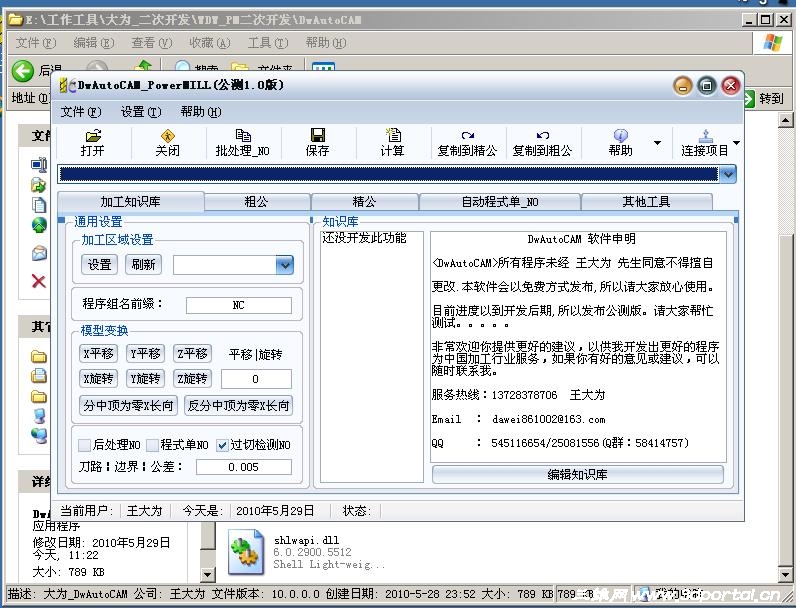This screenshot has height=608, width=796.
Task: Click the Y平移 button
Action: point(145,353)
